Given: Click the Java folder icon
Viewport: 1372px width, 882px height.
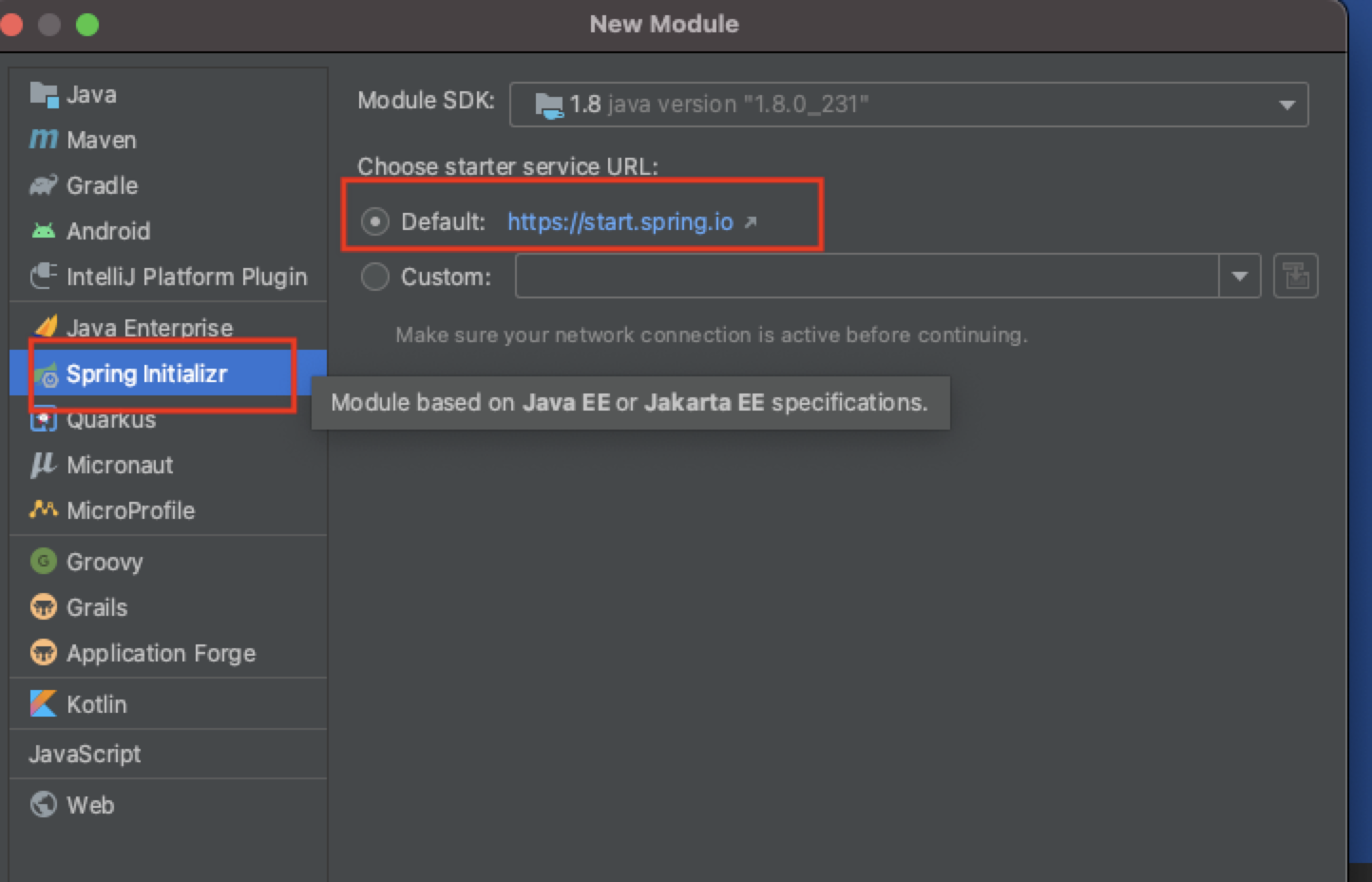Looking at the screenshot, I should pyautogui.click(x=44, y=94).
